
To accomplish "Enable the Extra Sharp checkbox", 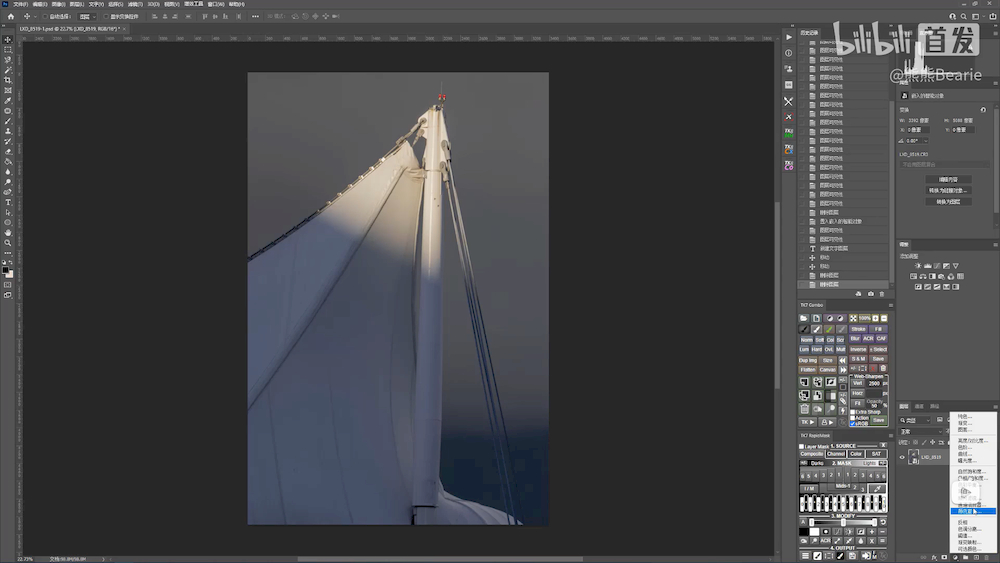I will 853,411.
